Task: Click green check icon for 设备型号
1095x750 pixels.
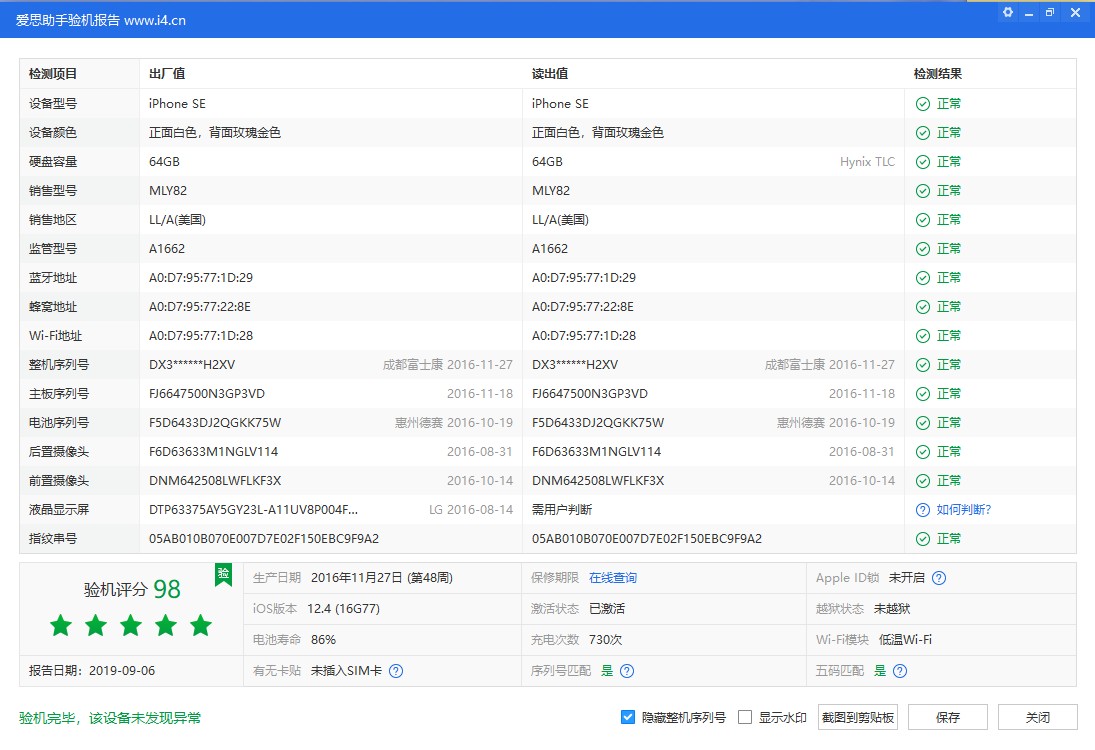Action: click(922, 104)
